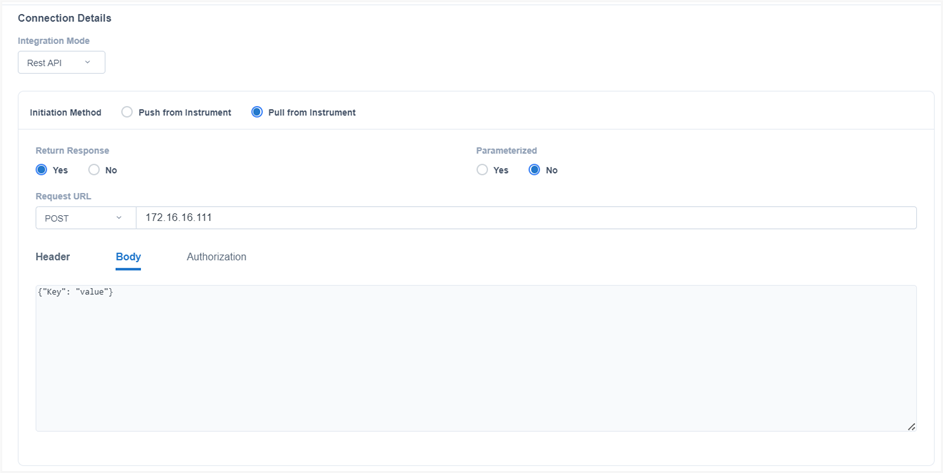The width and height of the screenshot is (943, 473).
Task: Select Push from Instrument radio button
Action: tap(127, 112)
